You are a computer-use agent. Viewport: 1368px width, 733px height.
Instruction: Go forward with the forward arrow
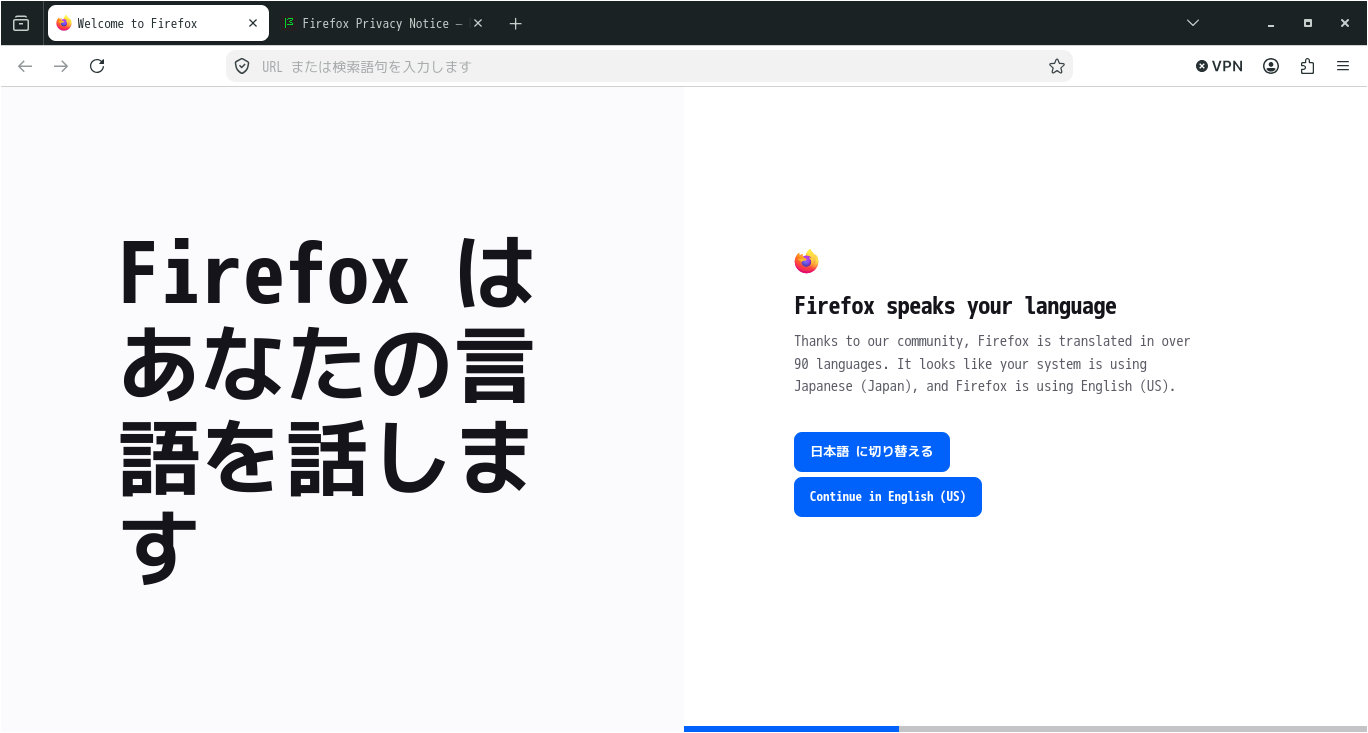[x=61, y=66]
